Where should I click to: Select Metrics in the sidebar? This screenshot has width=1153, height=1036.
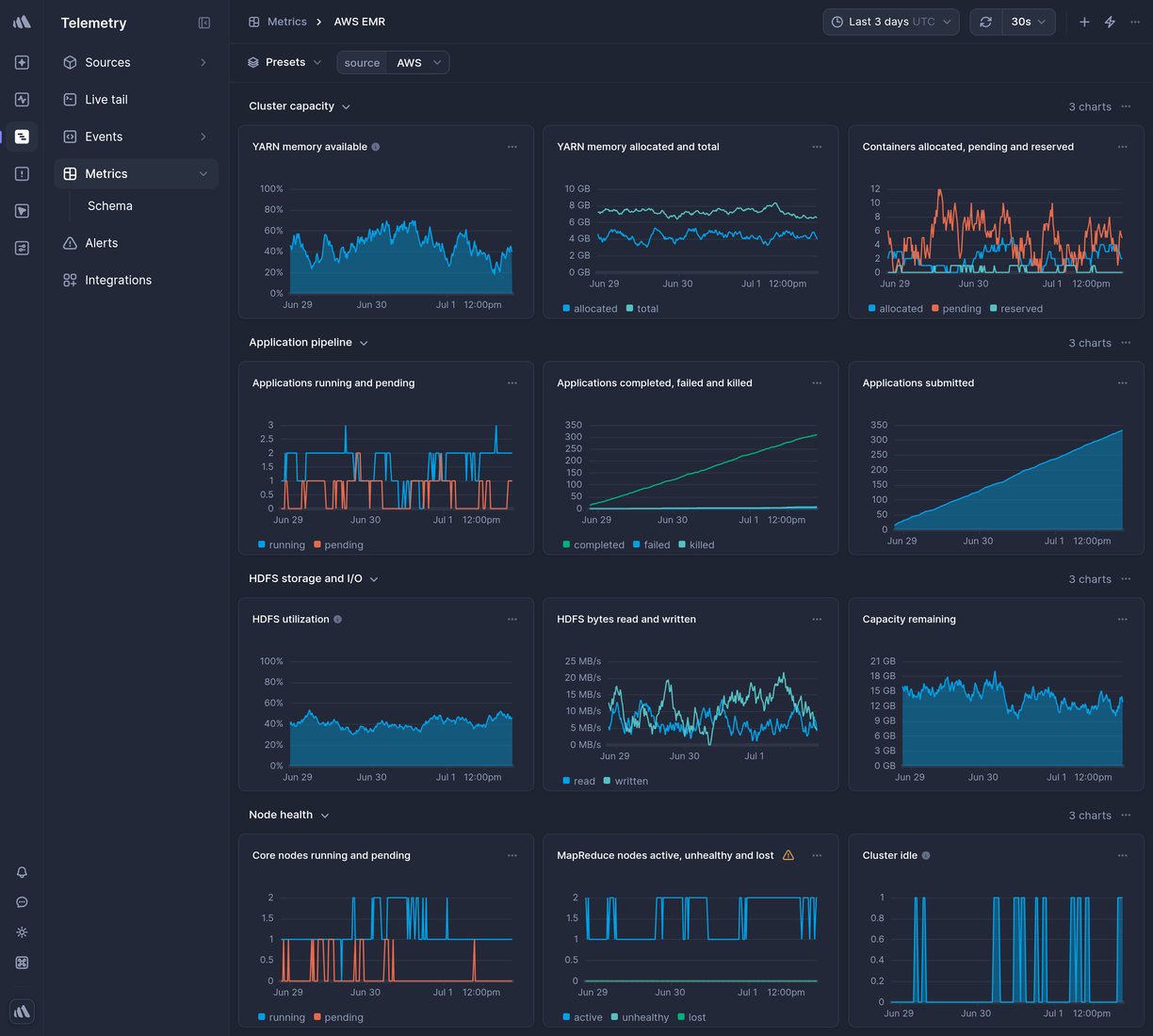136,173
